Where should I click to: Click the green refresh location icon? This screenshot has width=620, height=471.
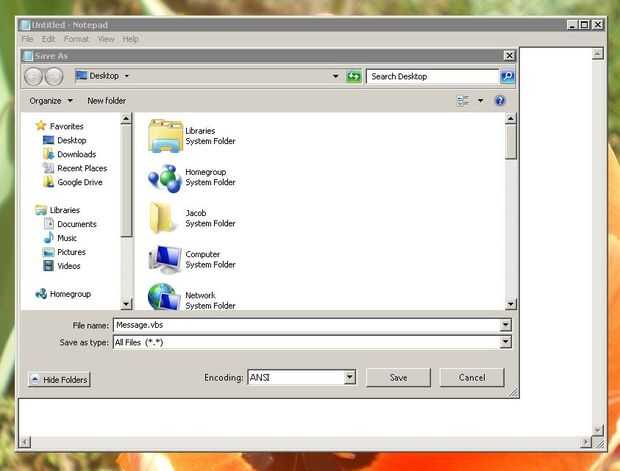point(353,76)
